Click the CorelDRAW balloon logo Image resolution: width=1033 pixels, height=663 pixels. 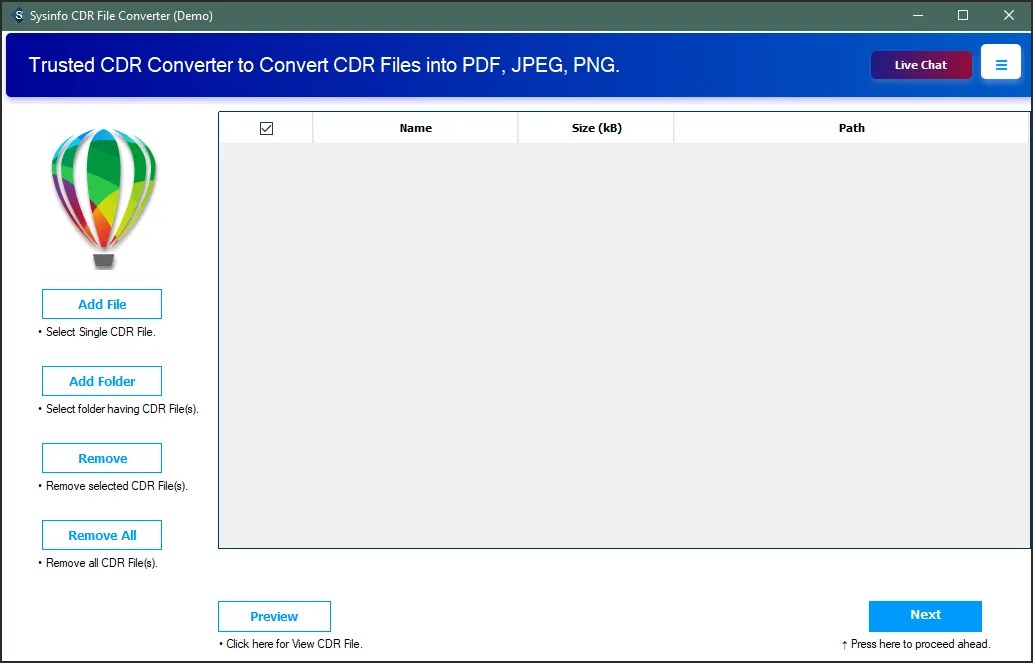[103, 196]
